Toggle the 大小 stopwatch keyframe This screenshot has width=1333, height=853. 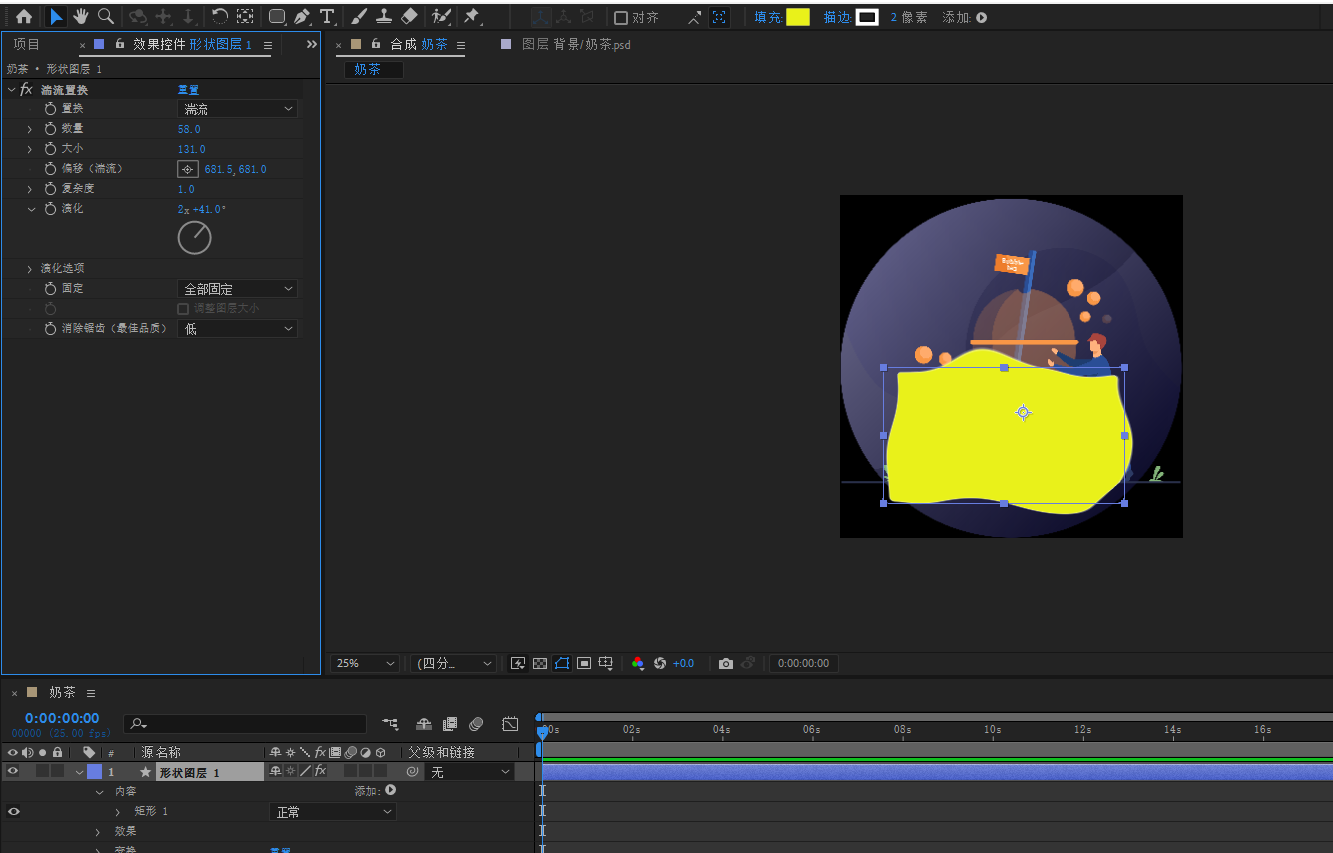coord(50,148)
